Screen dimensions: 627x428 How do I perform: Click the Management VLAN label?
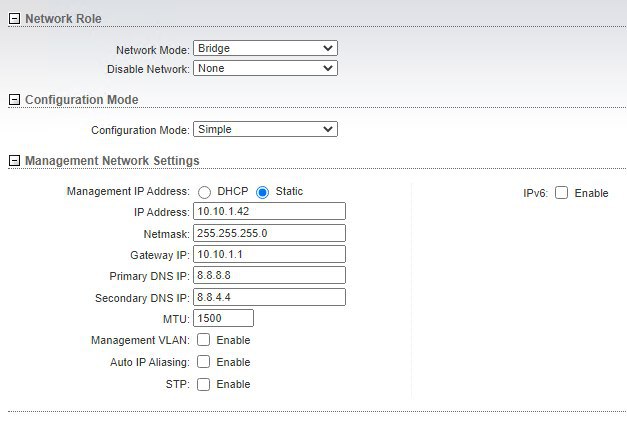point(140,340)
